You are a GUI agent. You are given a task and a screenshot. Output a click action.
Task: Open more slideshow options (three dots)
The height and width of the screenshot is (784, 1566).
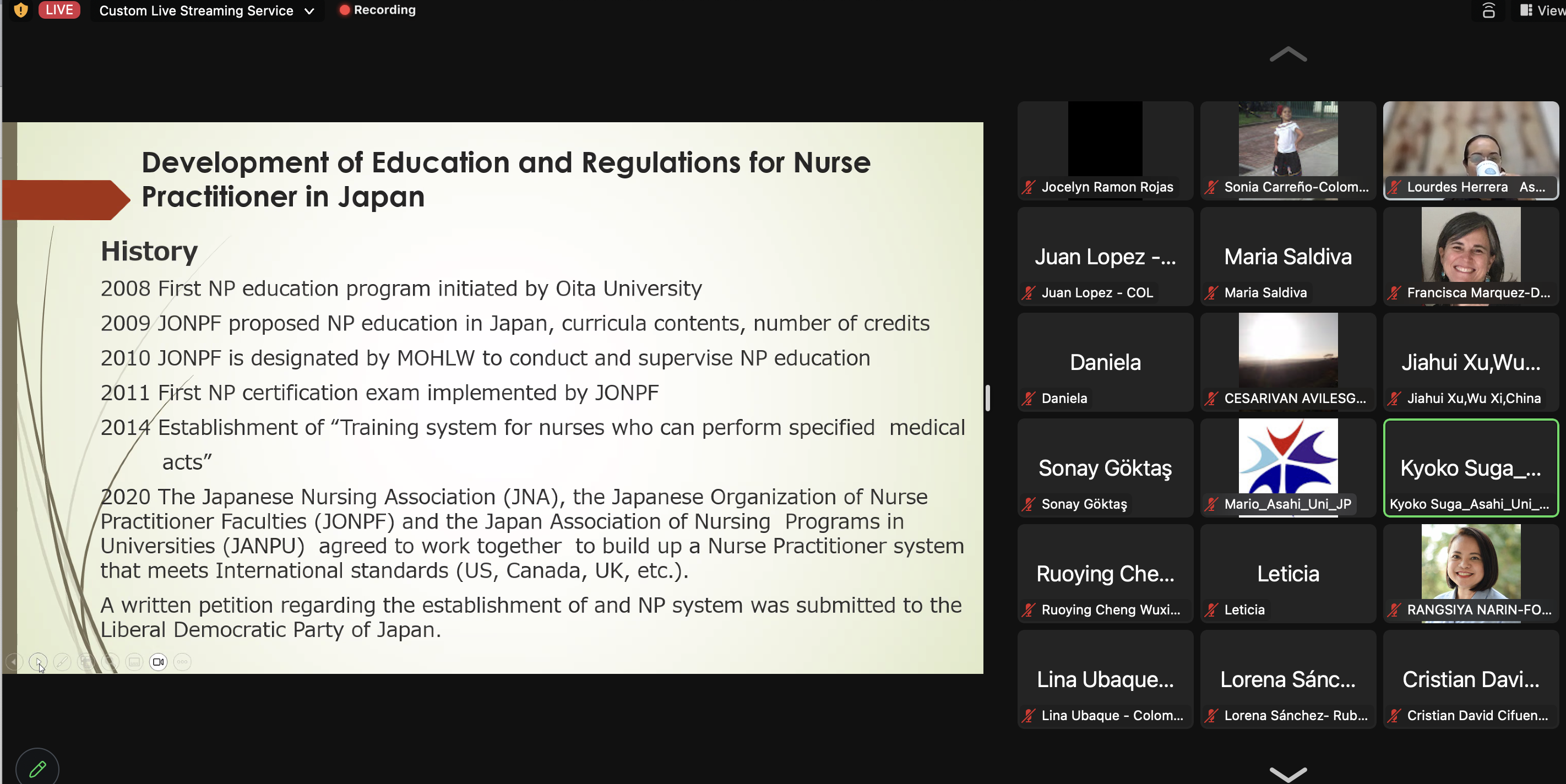(x=182, y=661)
